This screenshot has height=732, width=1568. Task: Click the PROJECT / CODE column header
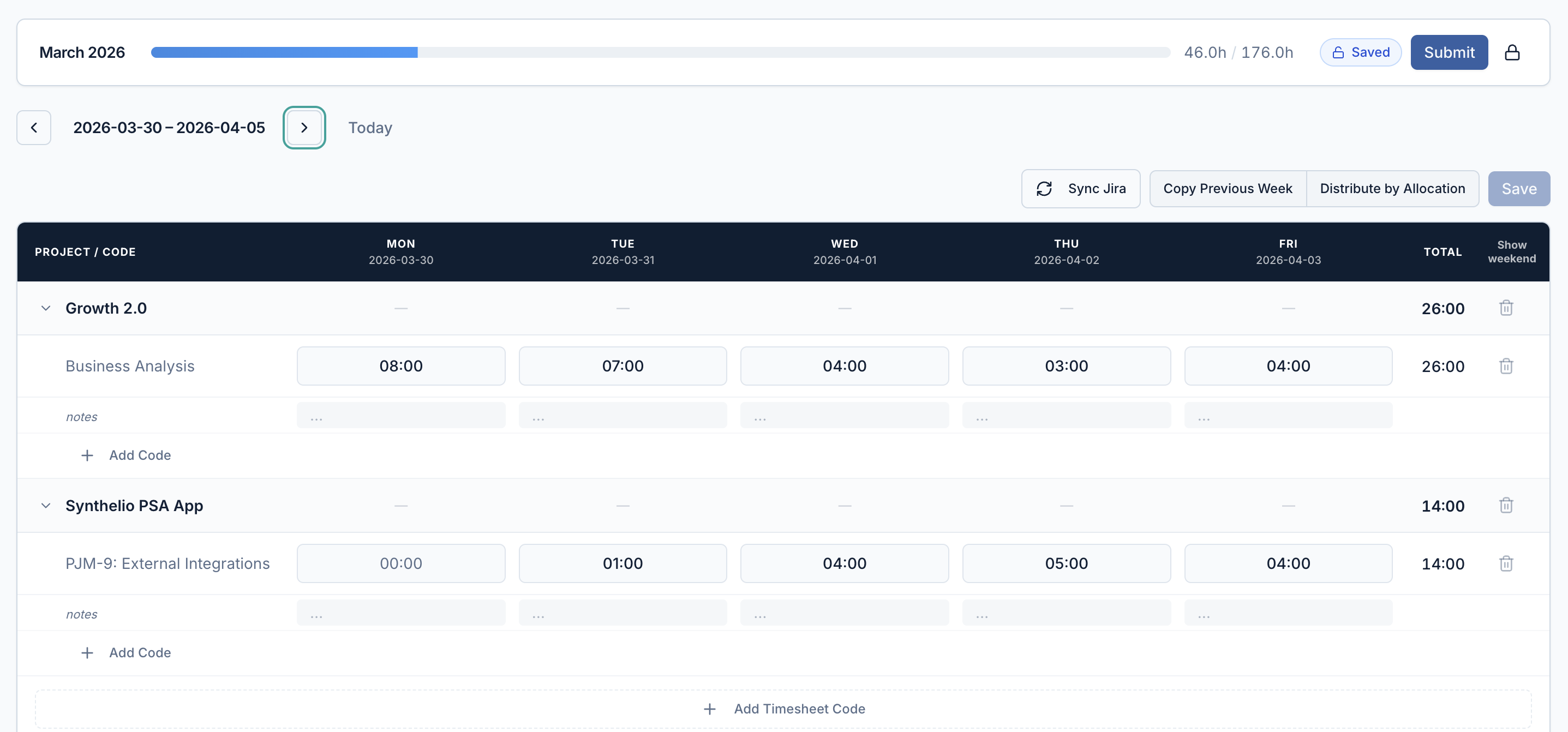[x=85, y=252]
